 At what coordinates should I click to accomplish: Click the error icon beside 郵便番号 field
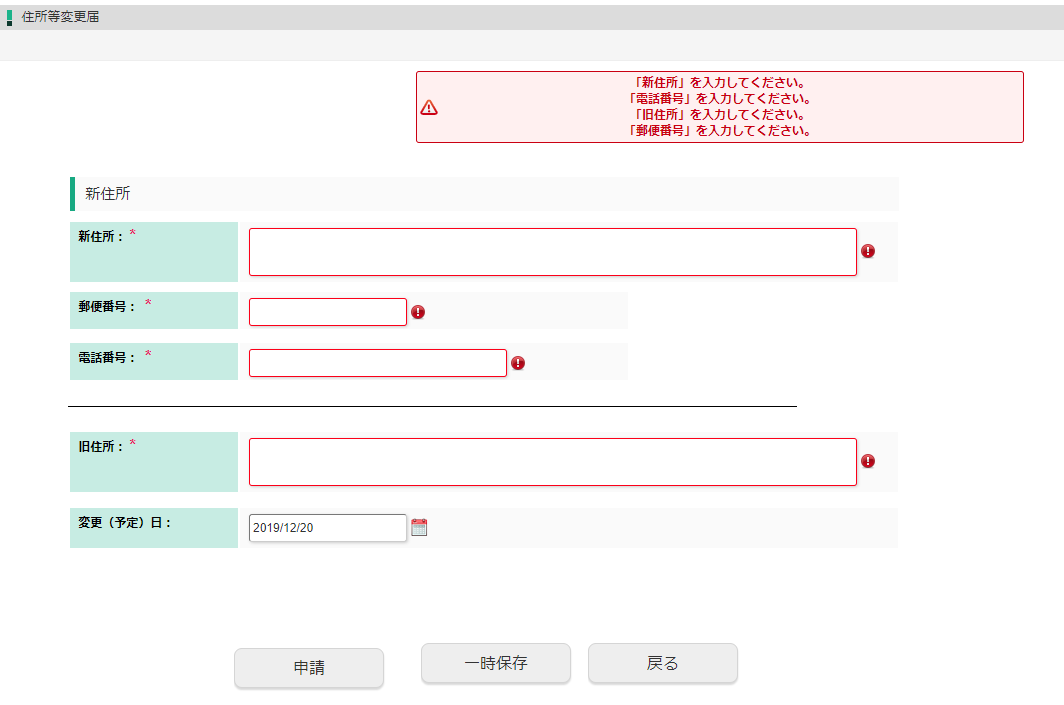(418, 312)
